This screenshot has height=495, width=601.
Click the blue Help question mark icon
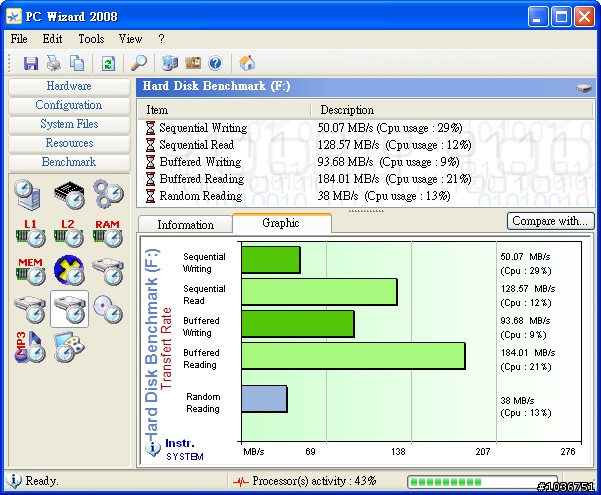[215, 63]
